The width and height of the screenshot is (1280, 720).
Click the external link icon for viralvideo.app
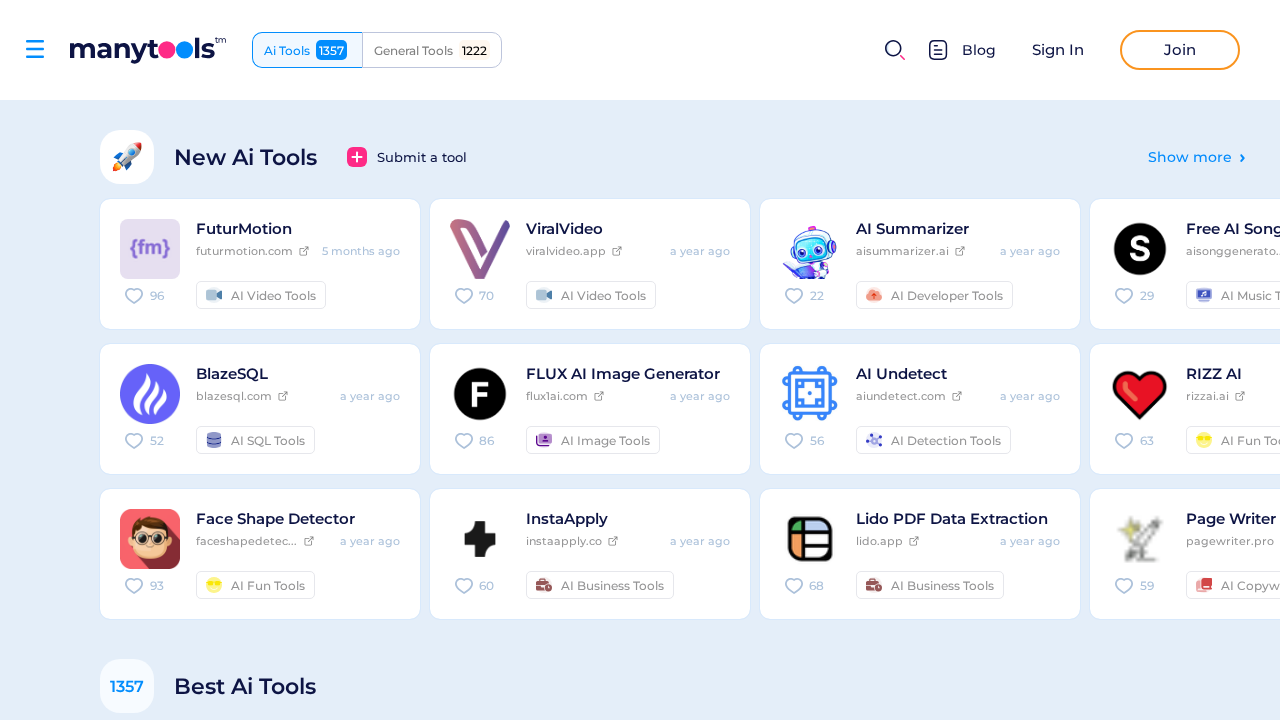coord(617,251)
